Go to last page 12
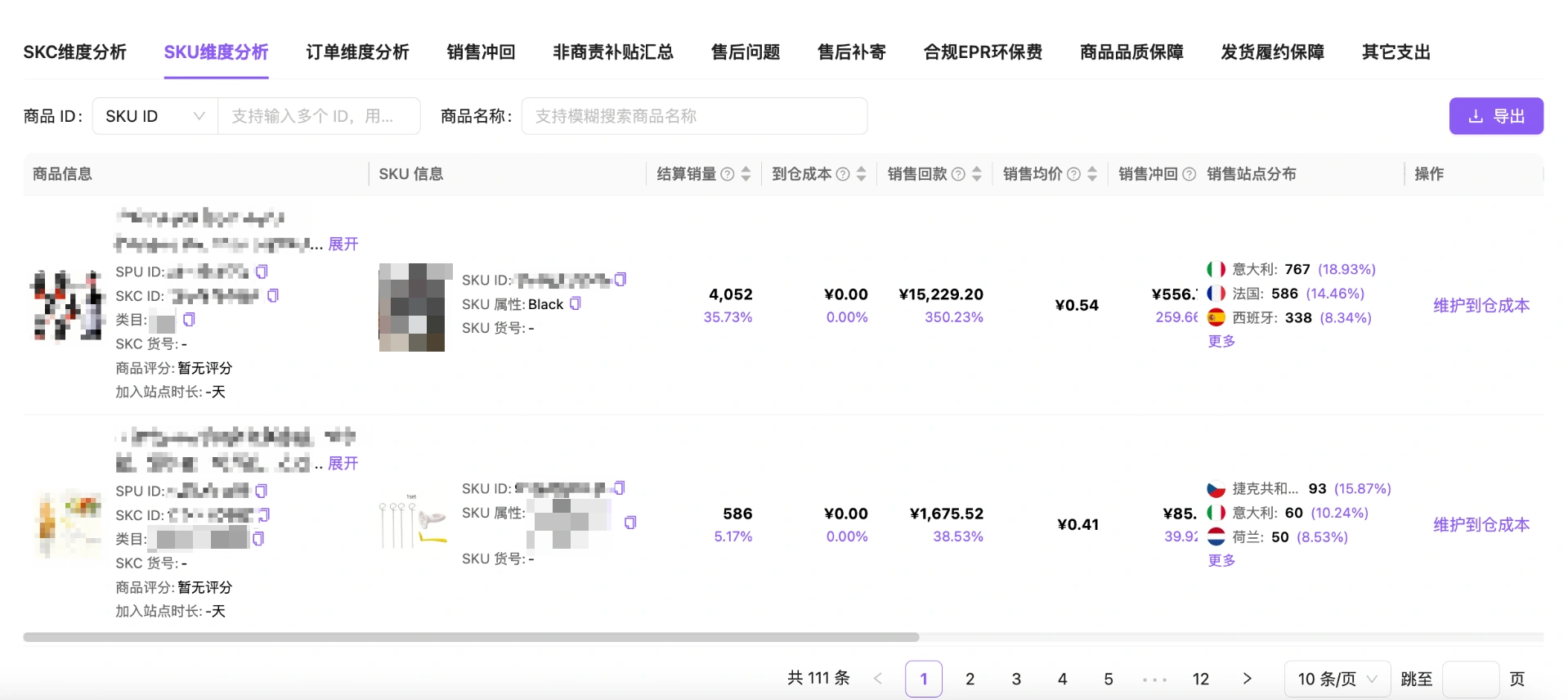The image size is (1568, 700). click(1201, 679)
